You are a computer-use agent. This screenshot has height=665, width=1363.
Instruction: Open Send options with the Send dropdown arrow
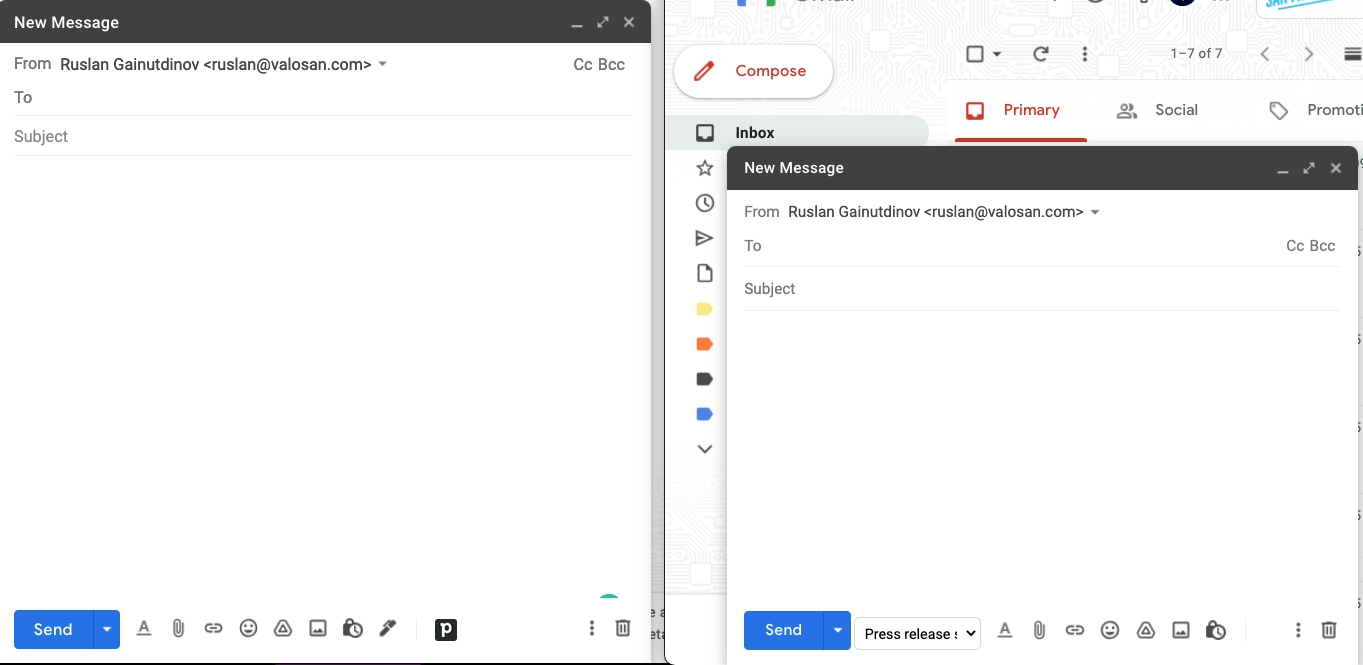click(837, 630)
